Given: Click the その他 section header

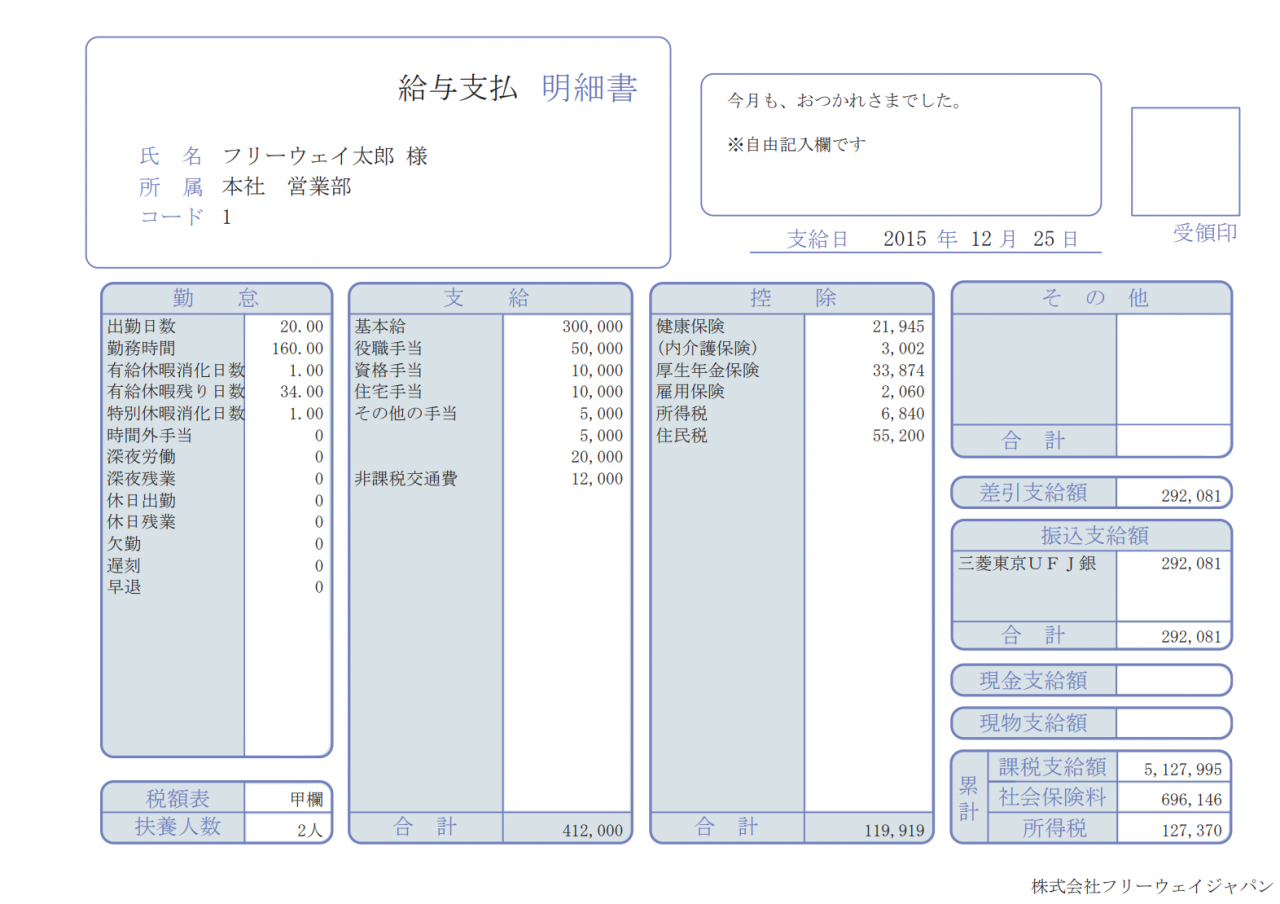Looking at the screenshot, I should click(1091, 298).
